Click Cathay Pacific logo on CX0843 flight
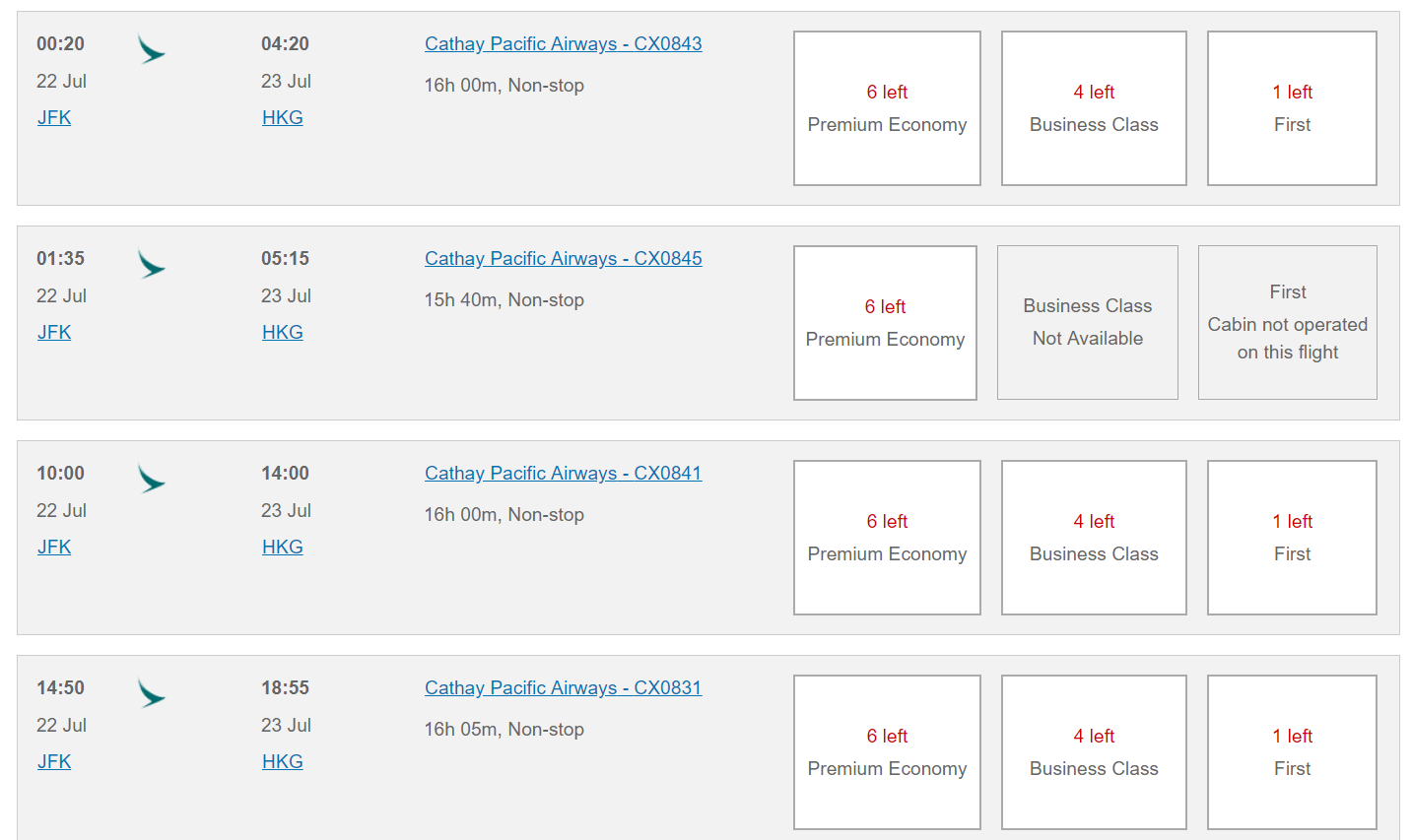This screenshot has height=840, width=1412. tap(151, 49)
